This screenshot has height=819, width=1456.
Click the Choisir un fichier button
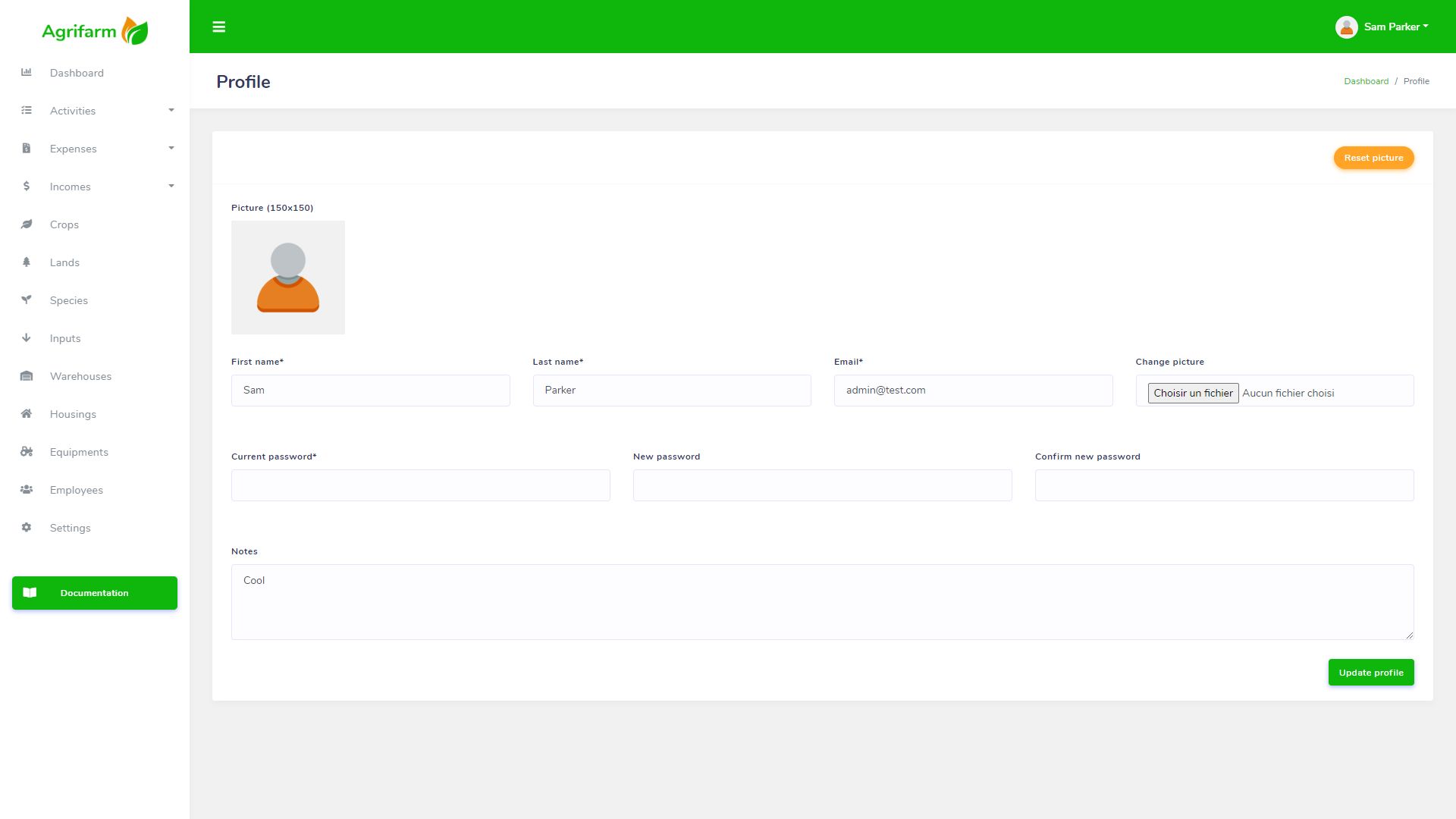[1193, 393]
